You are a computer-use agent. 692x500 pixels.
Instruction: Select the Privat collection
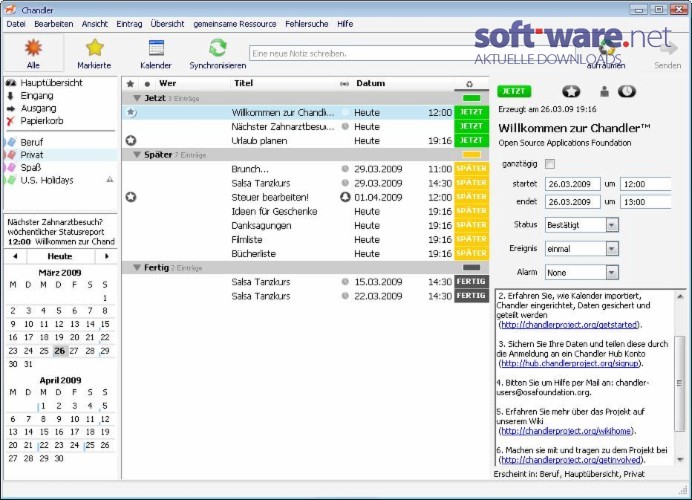31,155
